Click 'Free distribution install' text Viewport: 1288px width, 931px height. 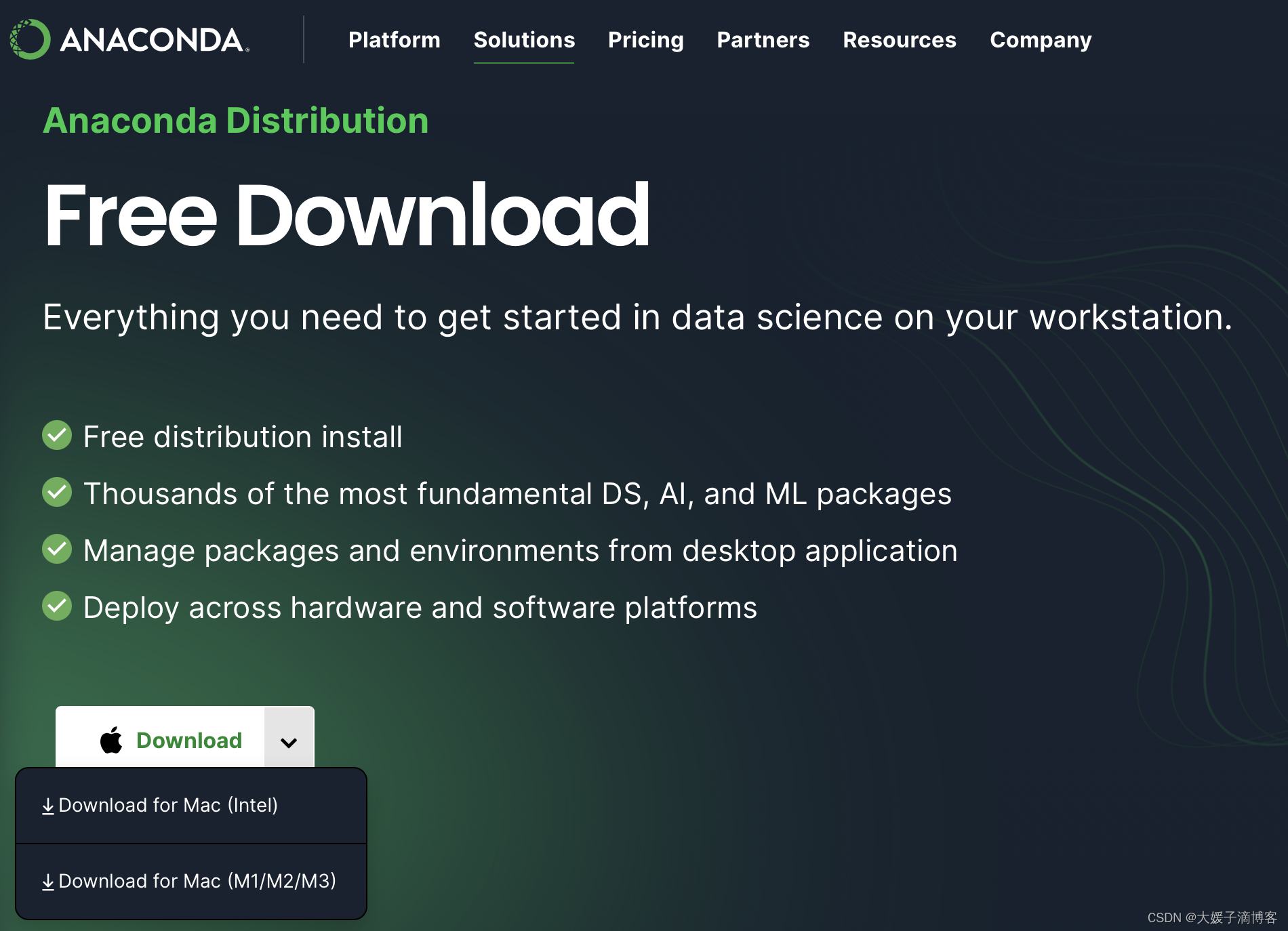pos(243,437)
